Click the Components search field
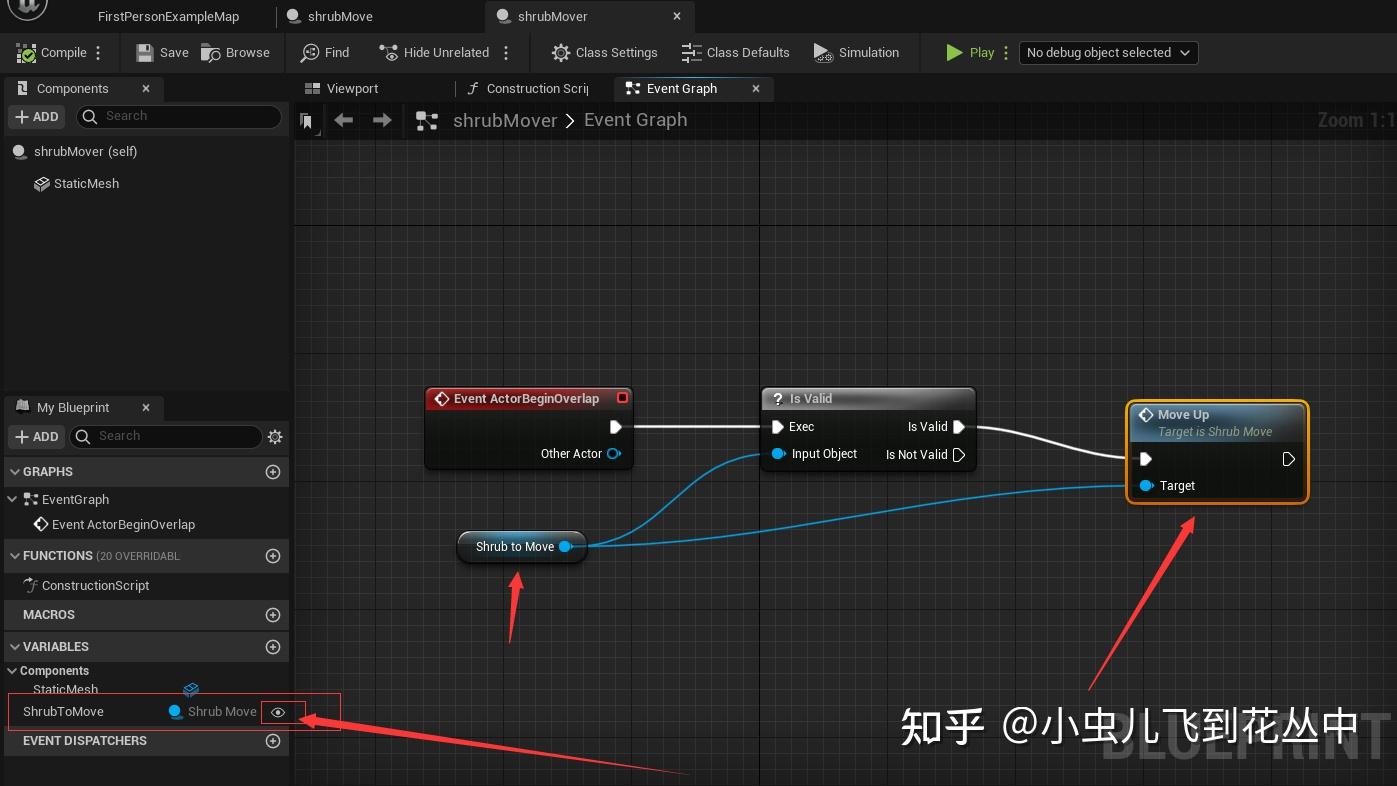This screenshot has height=786, width=1397. [178, 116]
